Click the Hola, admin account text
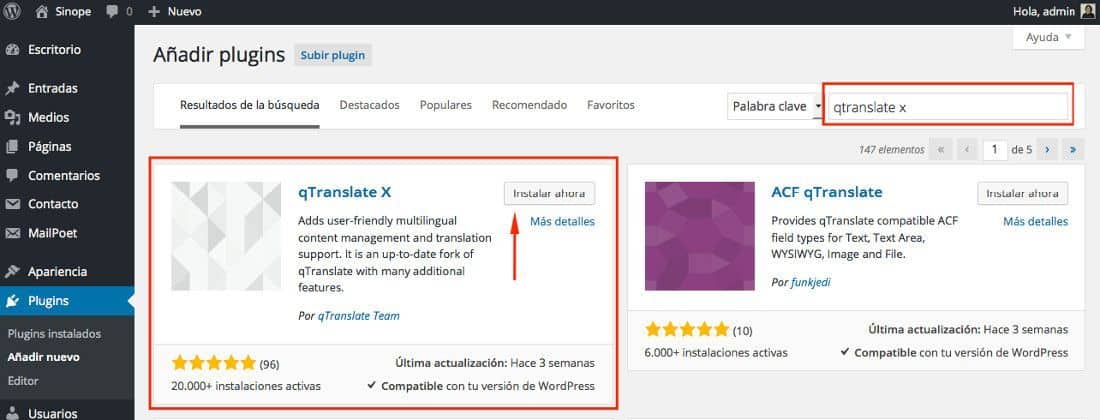This screenshot has width=1100, height=420. pos(1044,11)
